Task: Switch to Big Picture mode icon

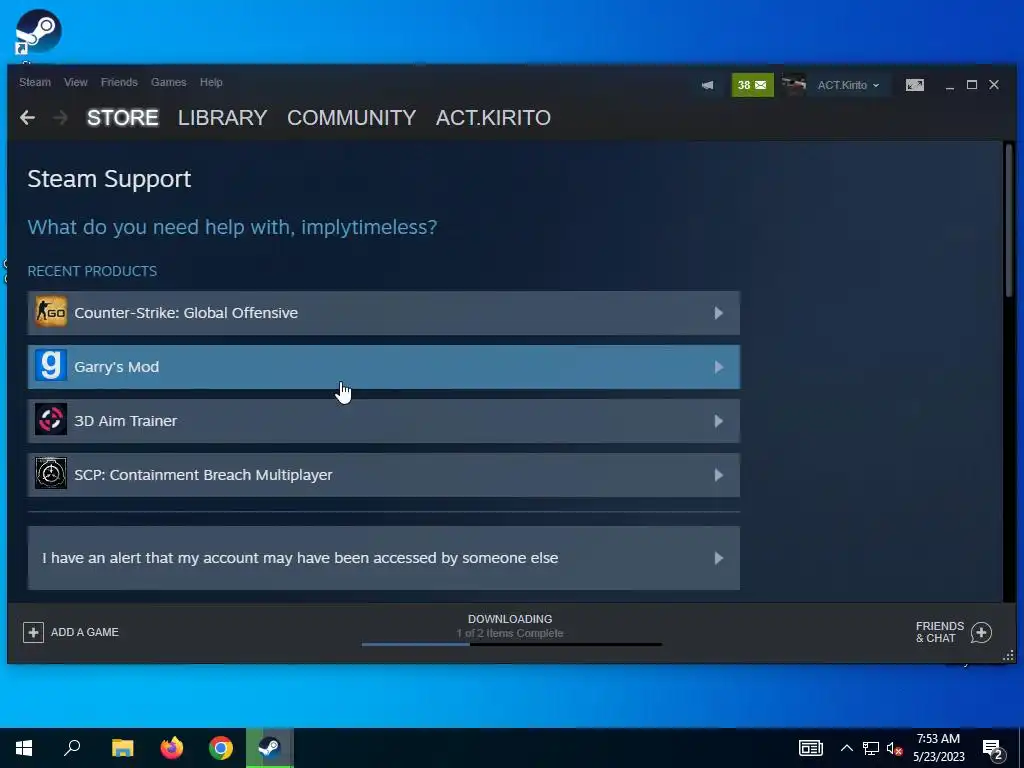Action: coord(914,85)
